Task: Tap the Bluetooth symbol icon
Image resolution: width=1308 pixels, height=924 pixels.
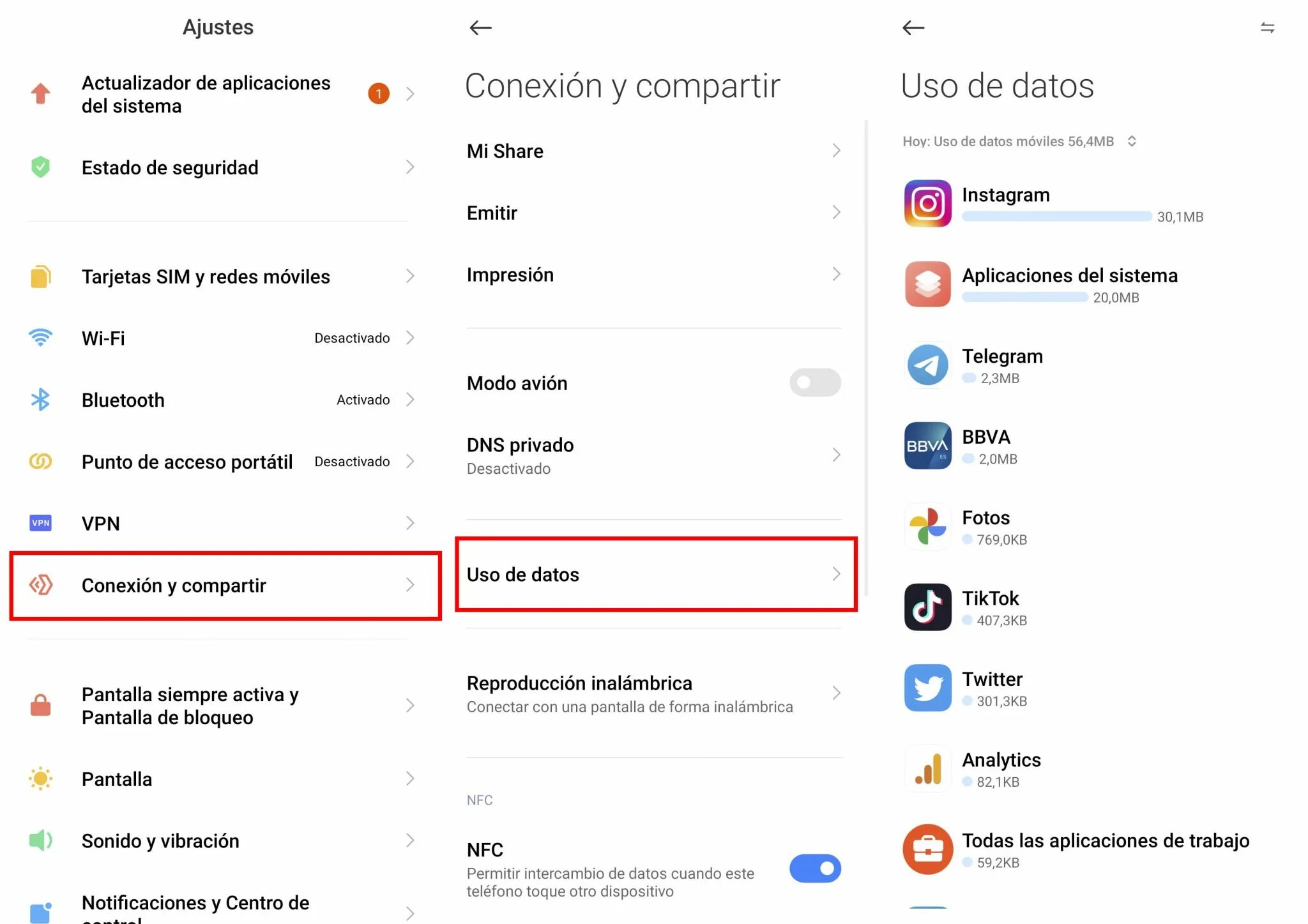Action: 40,400
